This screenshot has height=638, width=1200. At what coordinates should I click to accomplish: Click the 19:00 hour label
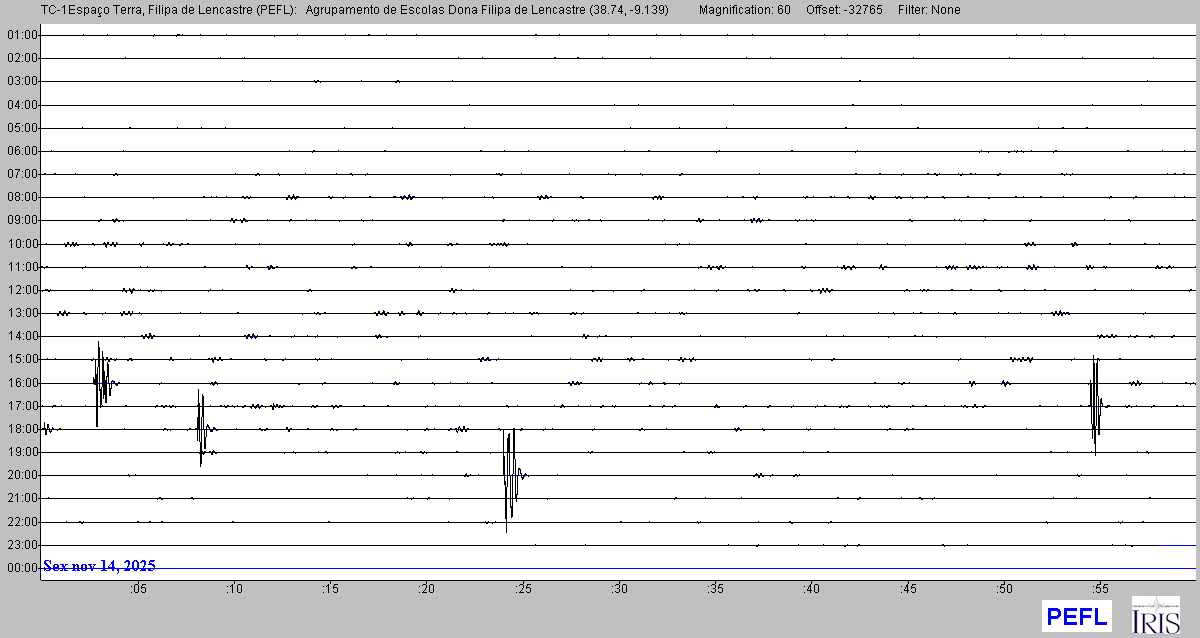22,452
